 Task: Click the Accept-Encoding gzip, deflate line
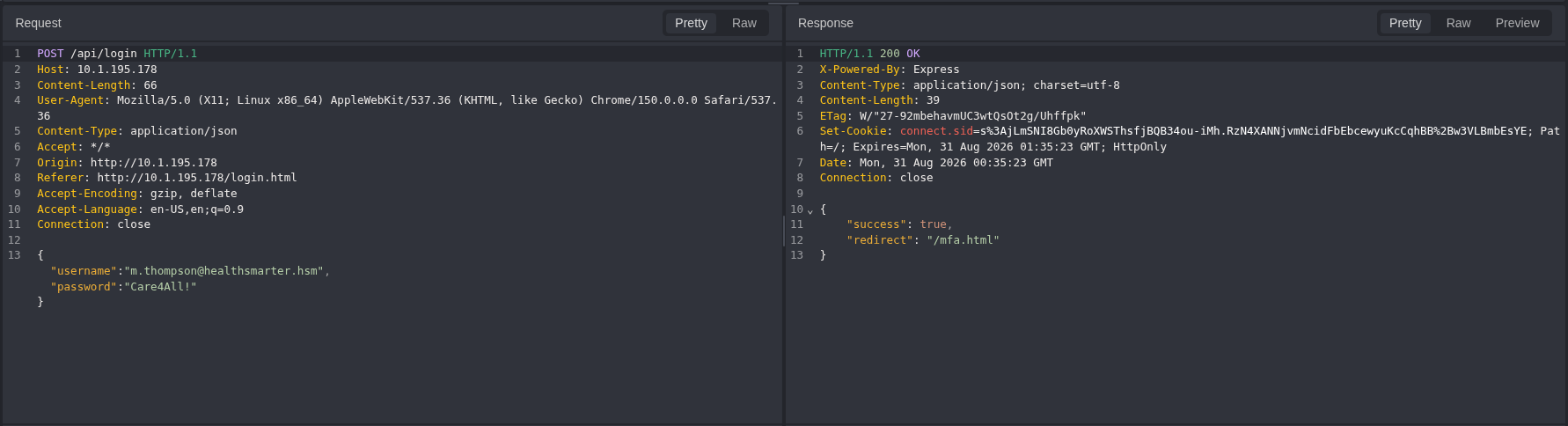point(137,194)
